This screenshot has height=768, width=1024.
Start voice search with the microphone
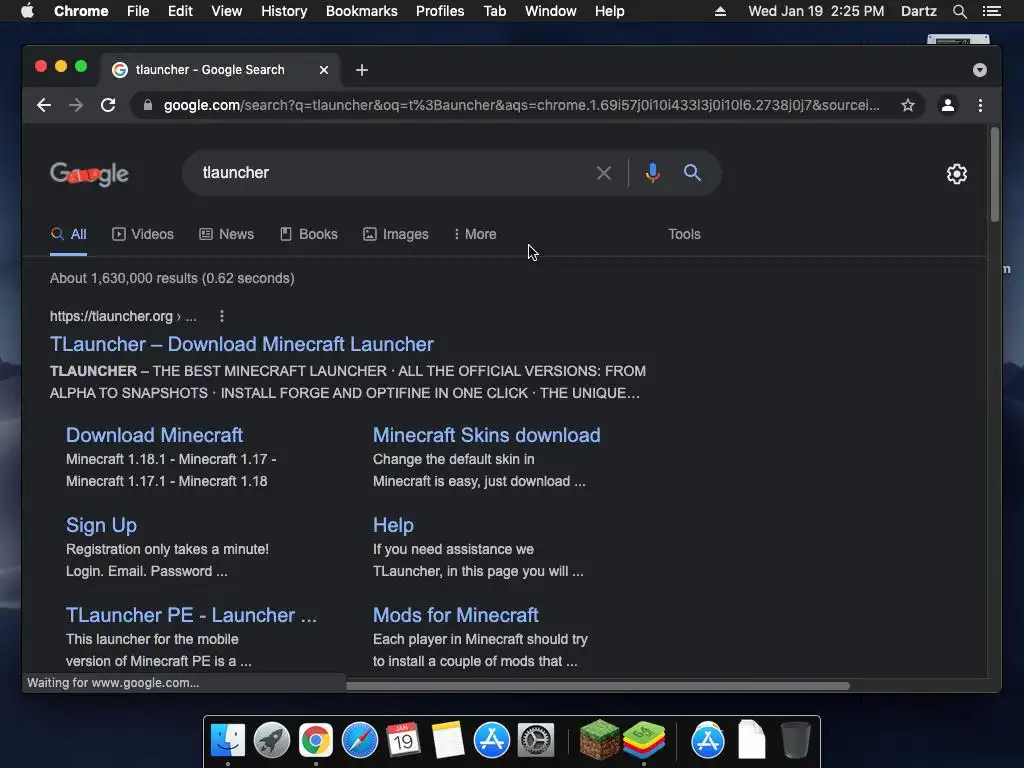(652, 173)
